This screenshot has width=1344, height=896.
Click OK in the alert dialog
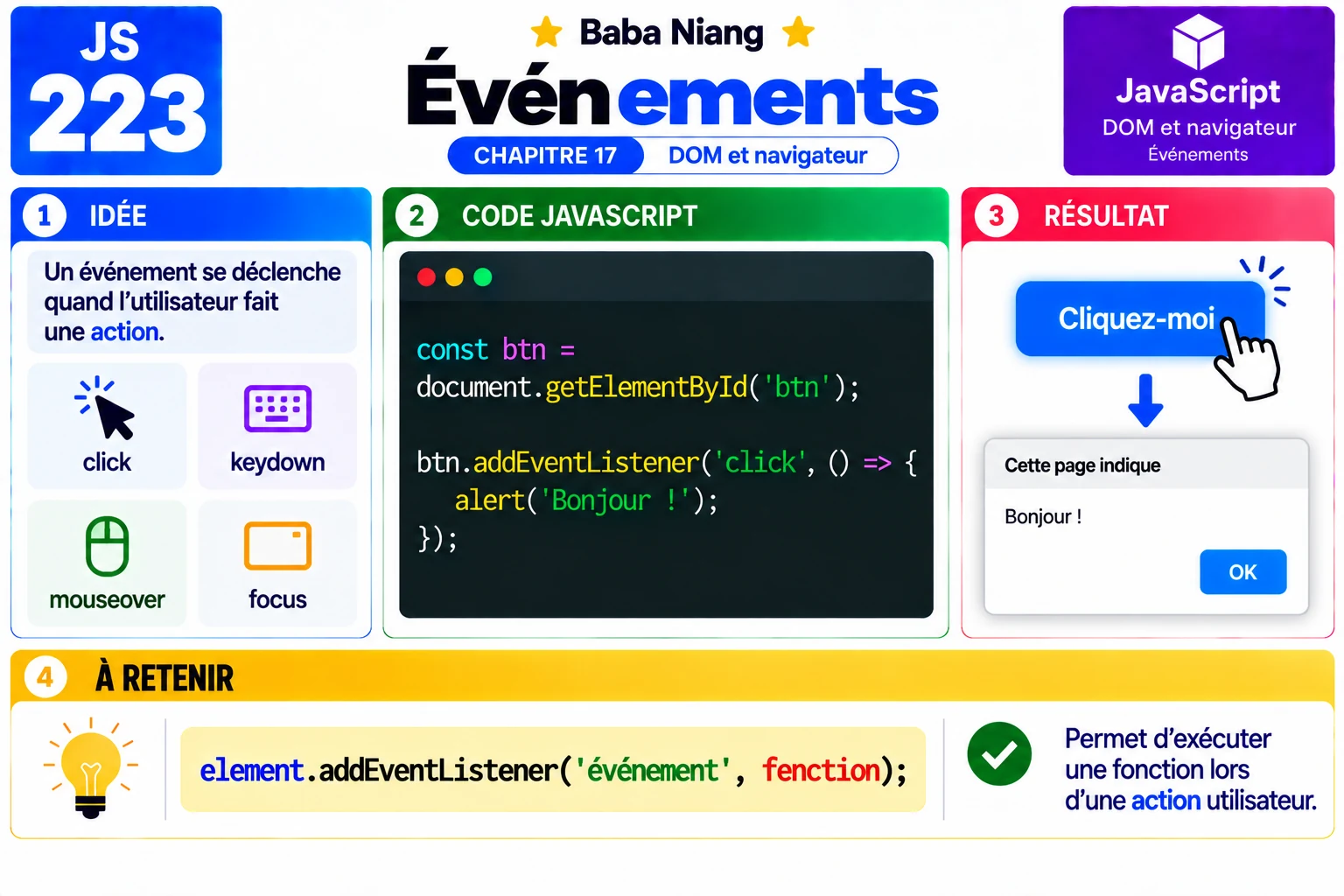click(1242, 572)
